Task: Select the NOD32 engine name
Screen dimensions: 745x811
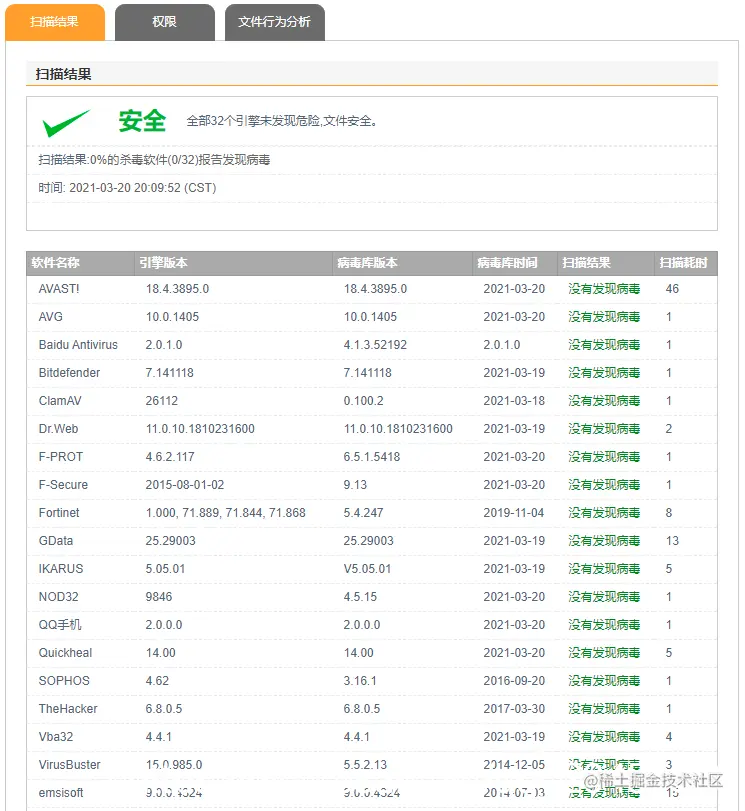Action: coord(58,596)
